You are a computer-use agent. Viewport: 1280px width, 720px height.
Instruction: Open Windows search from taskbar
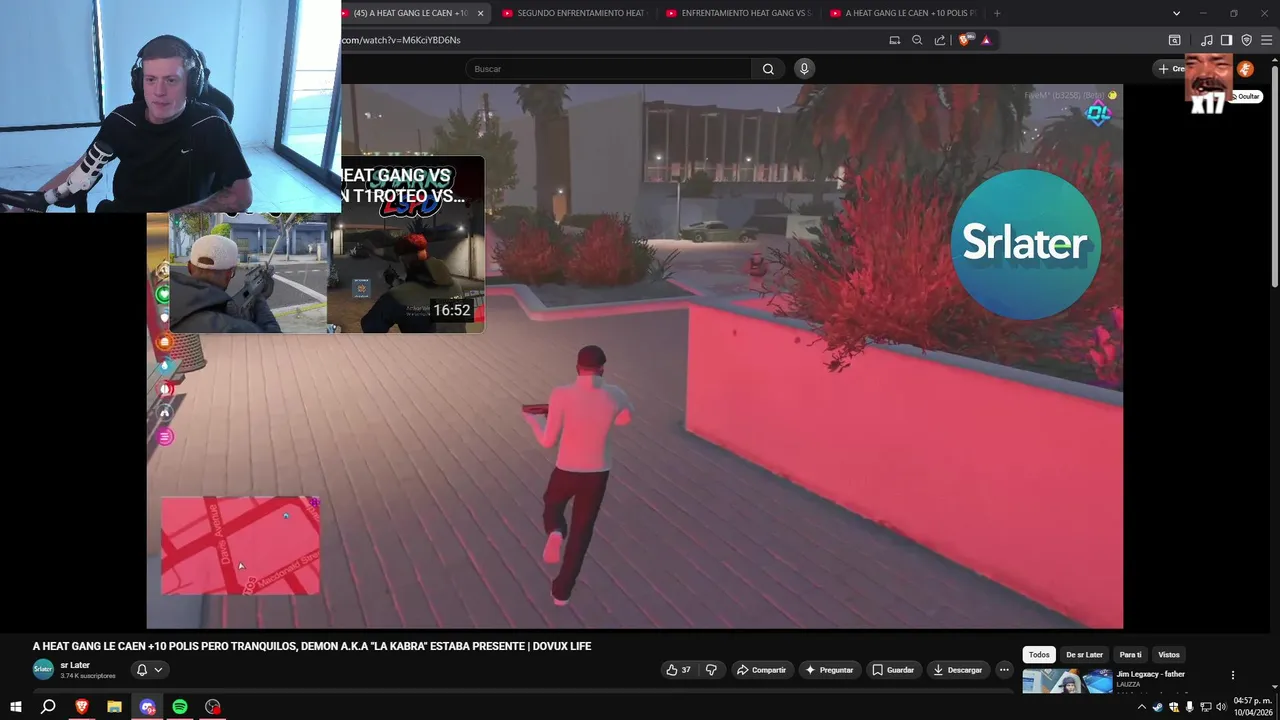click(x=48, y=707)
